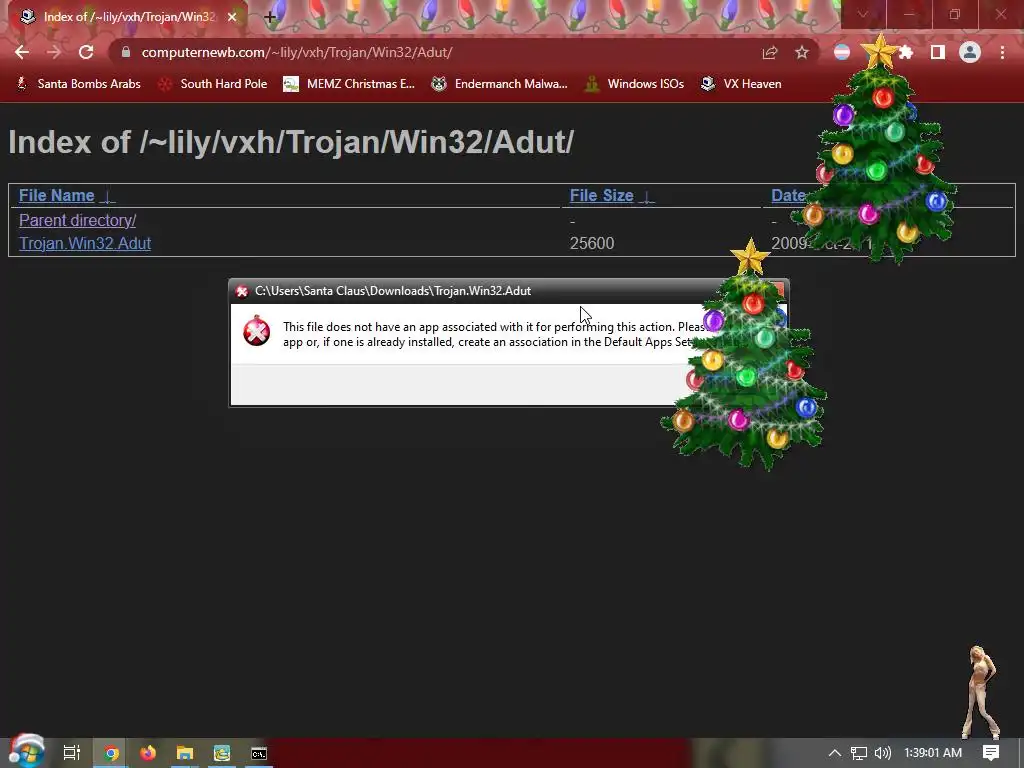1024x768 pixels.
Task: Download Trojan.Win32.Adut file link
Action: pyautogui.click(x=85, y=243)
